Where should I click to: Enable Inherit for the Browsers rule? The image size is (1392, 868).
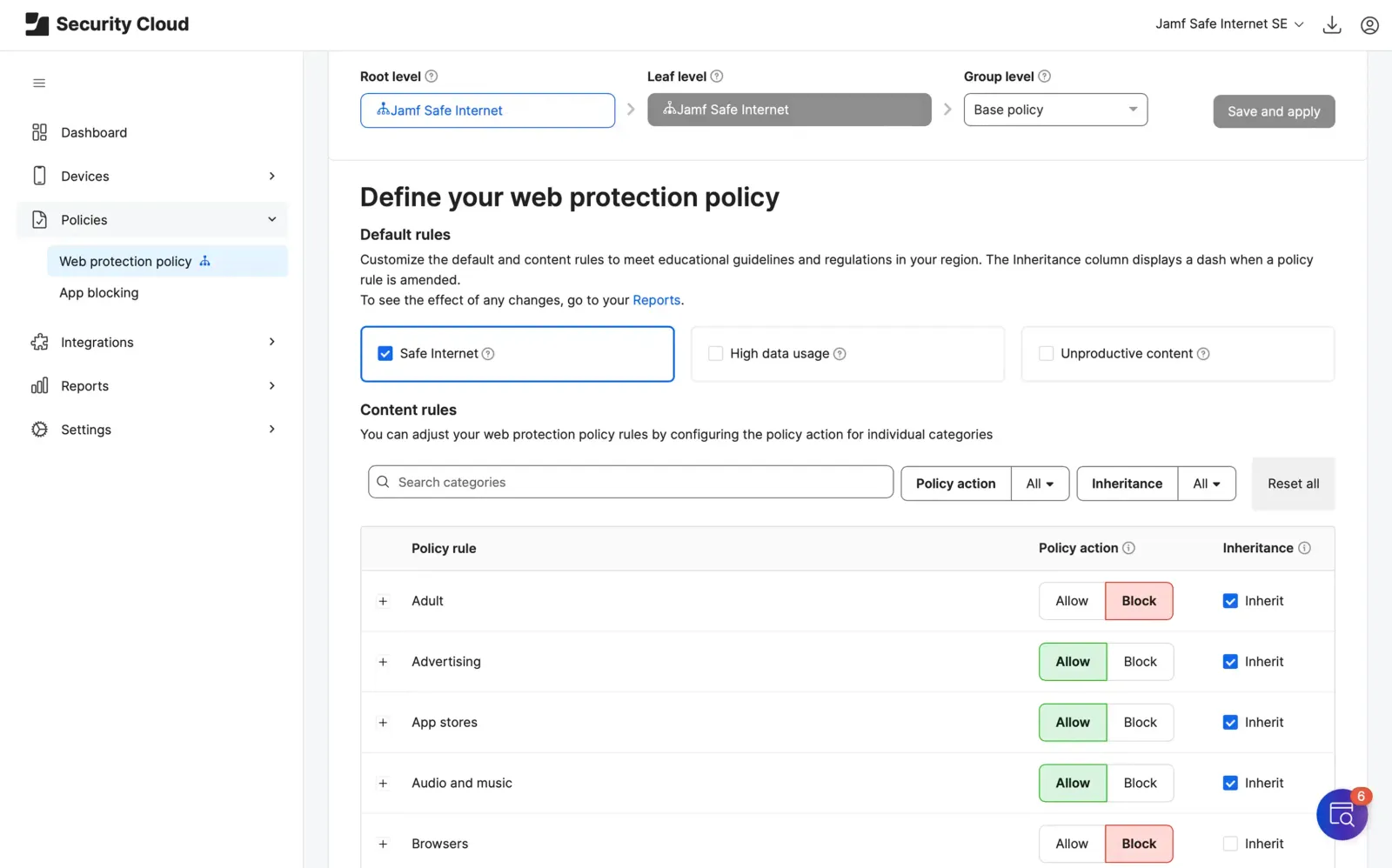coord(1230,844)
